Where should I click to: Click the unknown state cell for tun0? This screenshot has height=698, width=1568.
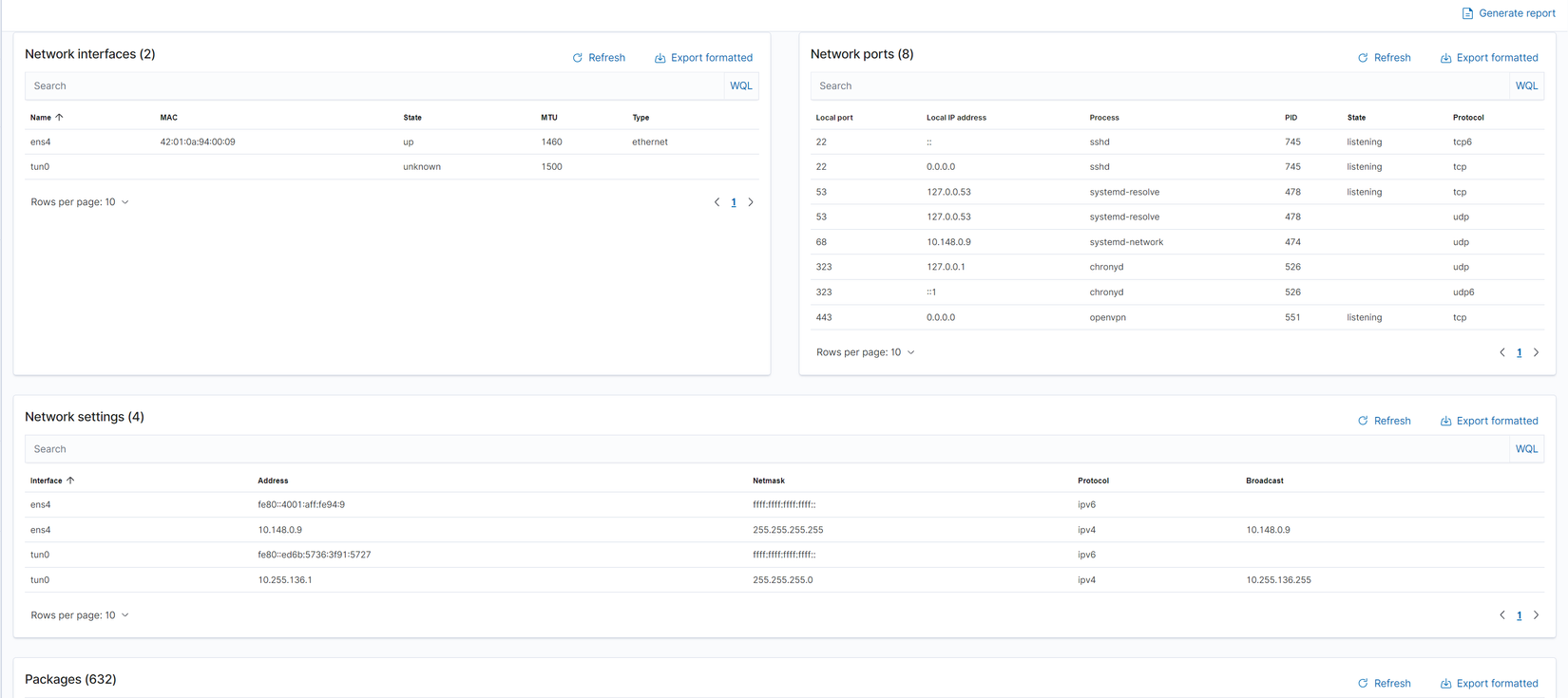click(422, 167)
